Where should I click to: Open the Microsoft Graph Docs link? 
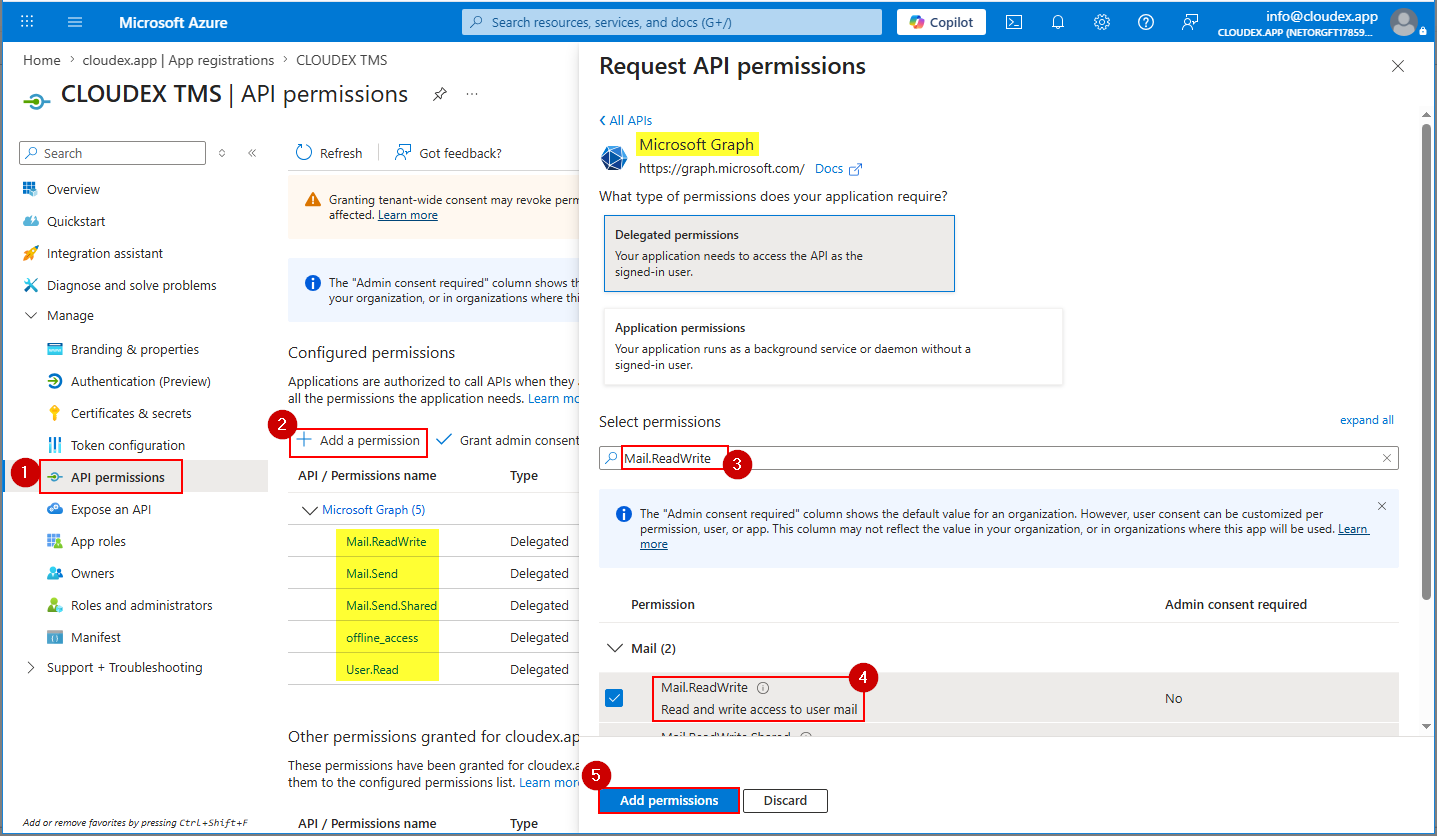point(838,169)
